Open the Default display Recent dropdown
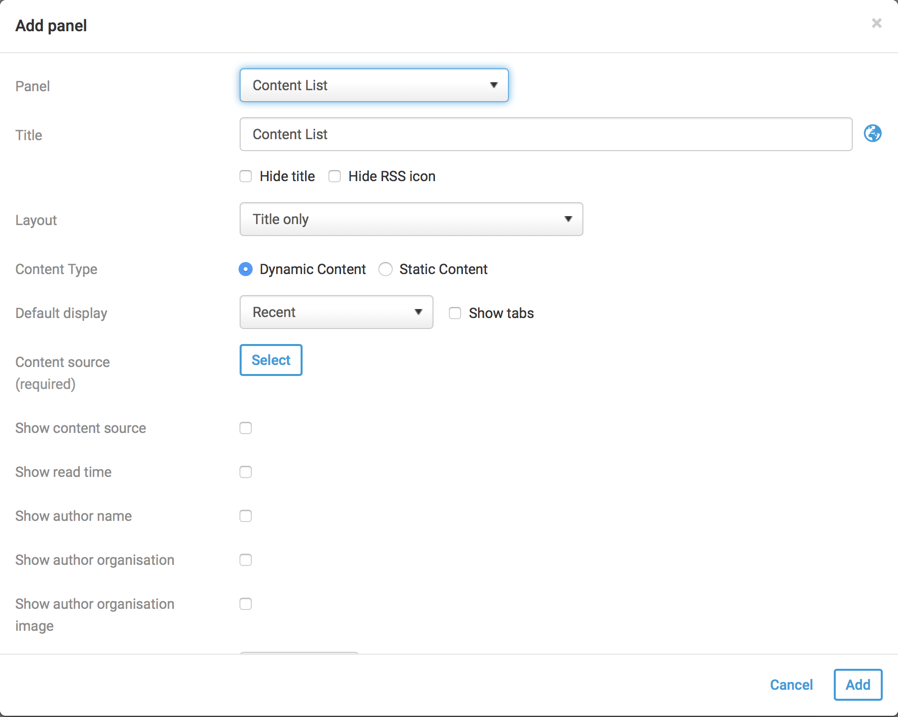Screen dimensions: 898x717 (x=336, y=312)
